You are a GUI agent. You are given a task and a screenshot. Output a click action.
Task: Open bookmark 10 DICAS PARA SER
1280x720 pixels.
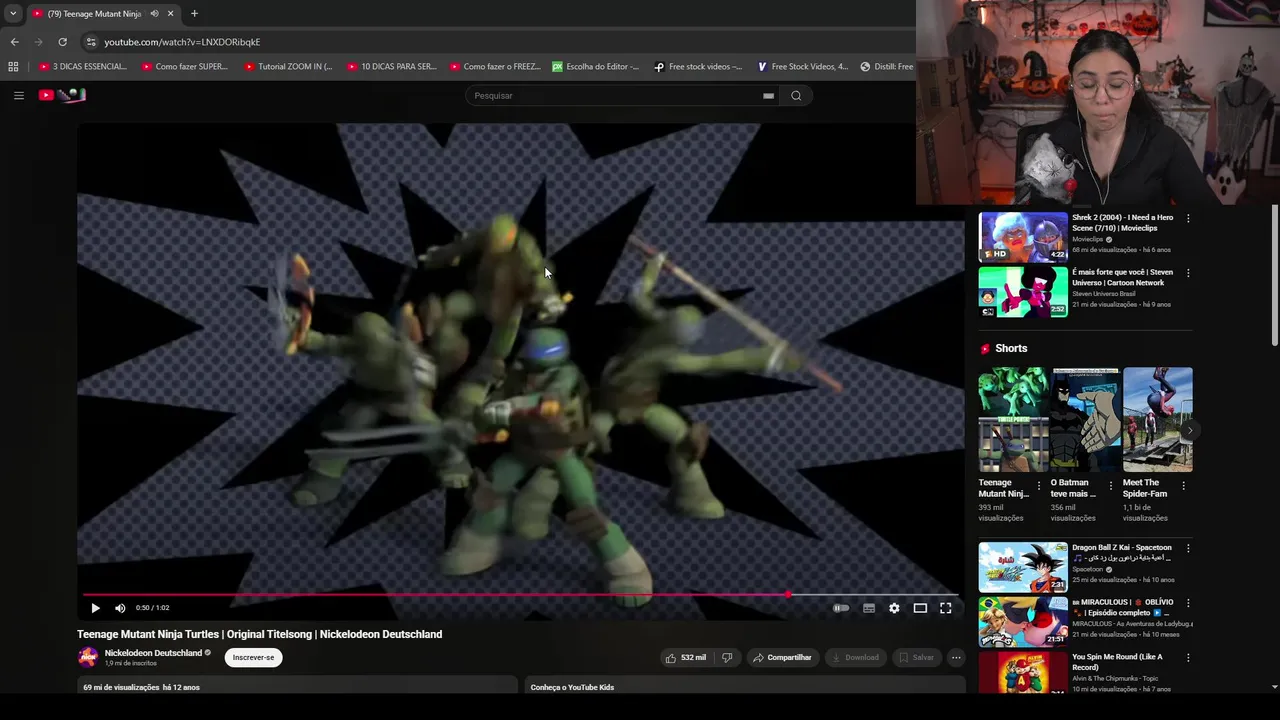(x=391, y=67)
